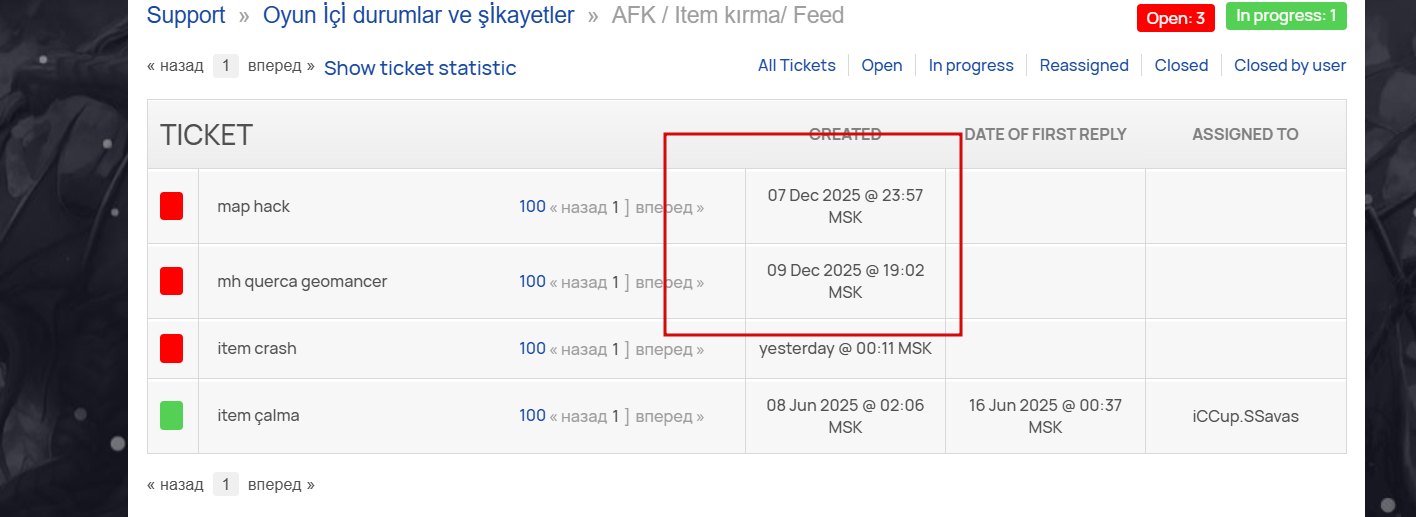Filter by In progress tickets
Viewport: 1416px width, 517px height.
(970, 65)
